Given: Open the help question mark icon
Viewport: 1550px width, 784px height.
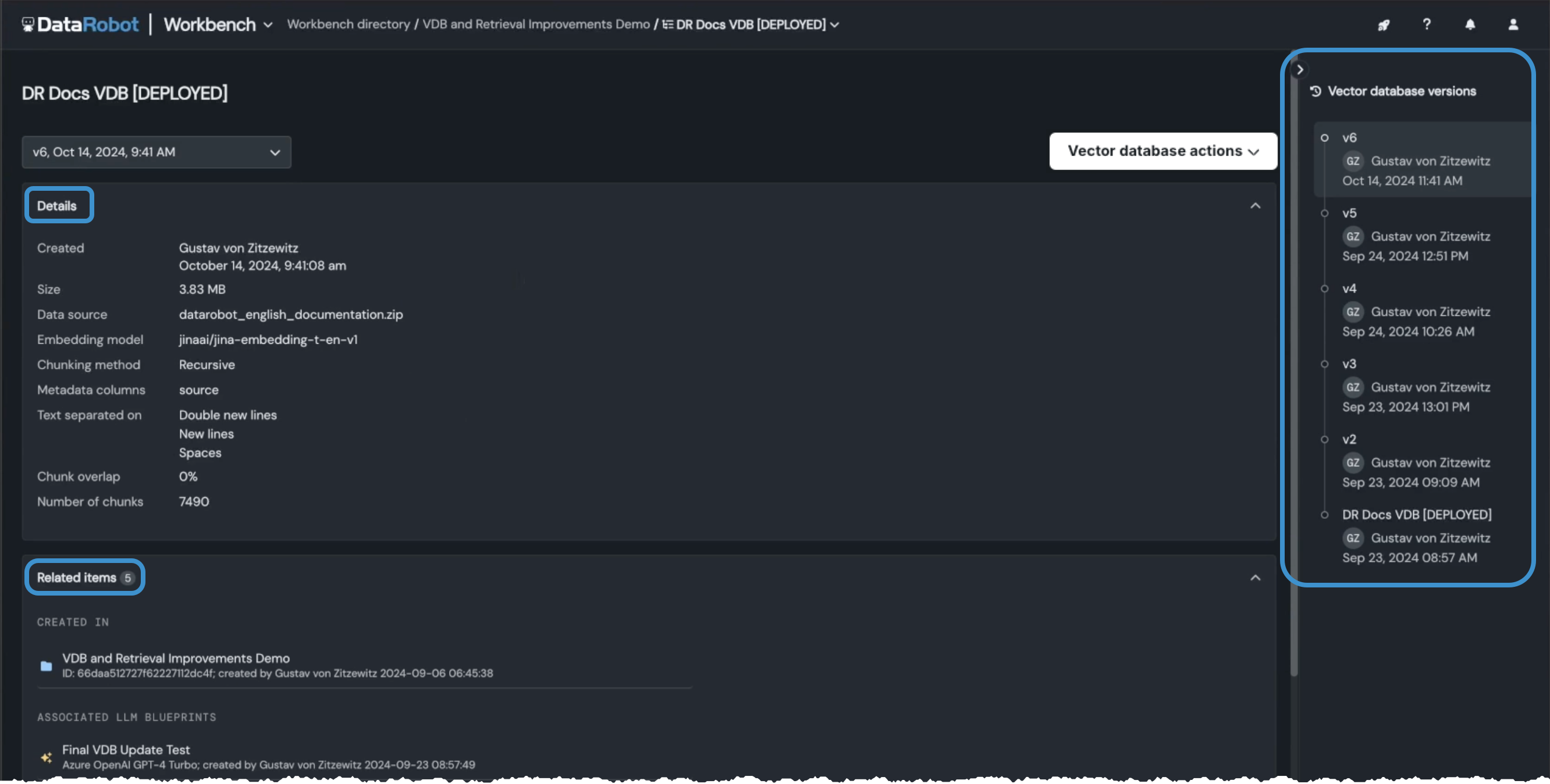Looking at the screenshot, I should [x=1426, y=24].
